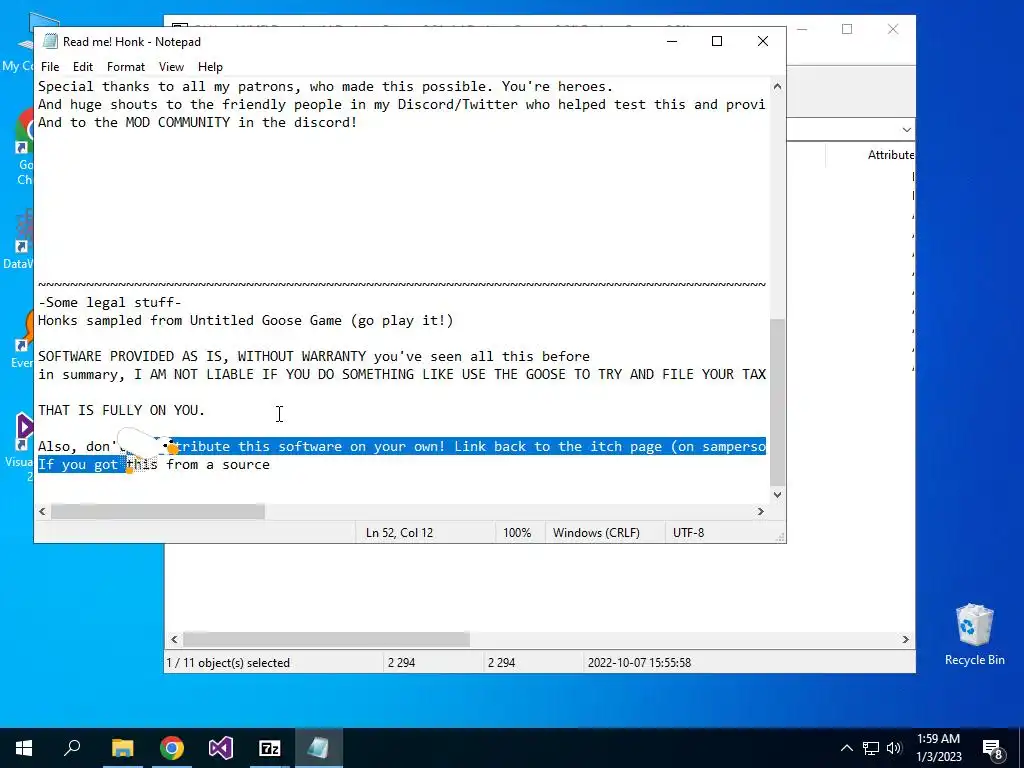Click Notepad vertical scroll up arrow

coord(777,86)
